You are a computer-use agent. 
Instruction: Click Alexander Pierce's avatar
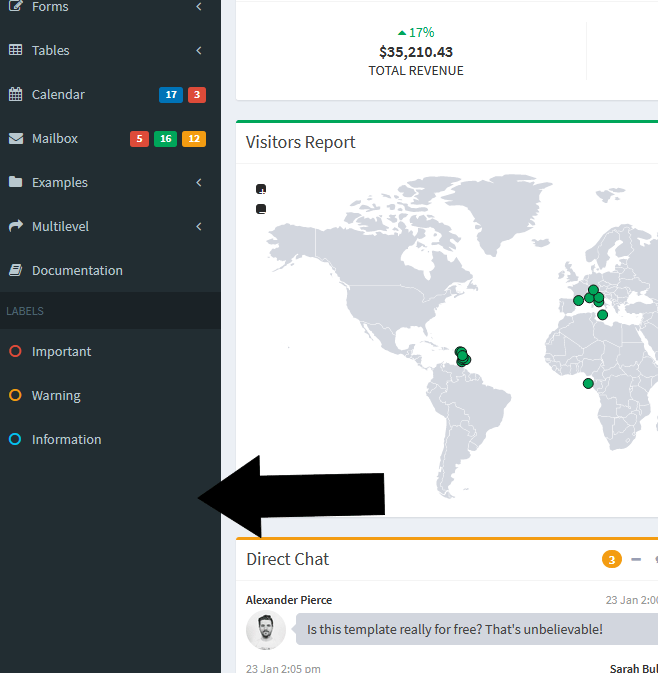266,630
